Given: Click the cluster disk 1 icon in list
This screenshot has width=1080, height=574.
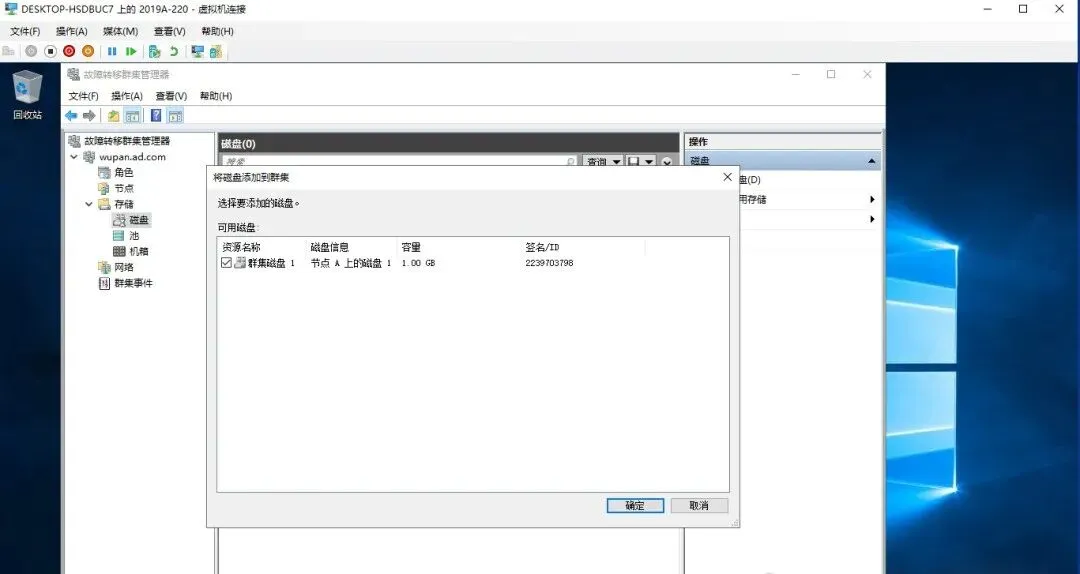Looking at the screenshot, I should coord(240,263).
